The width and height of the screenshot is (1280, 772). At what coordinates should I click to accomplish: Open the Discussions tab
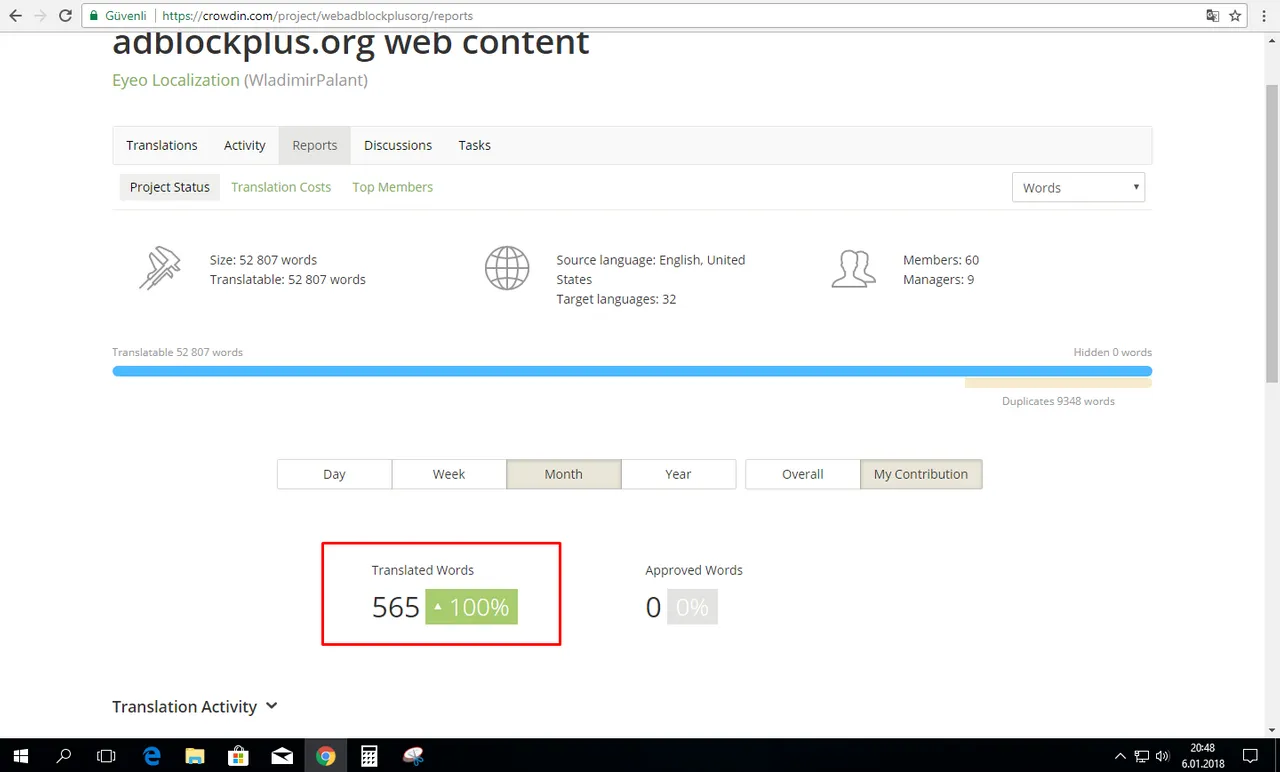(x=398, y=145)
